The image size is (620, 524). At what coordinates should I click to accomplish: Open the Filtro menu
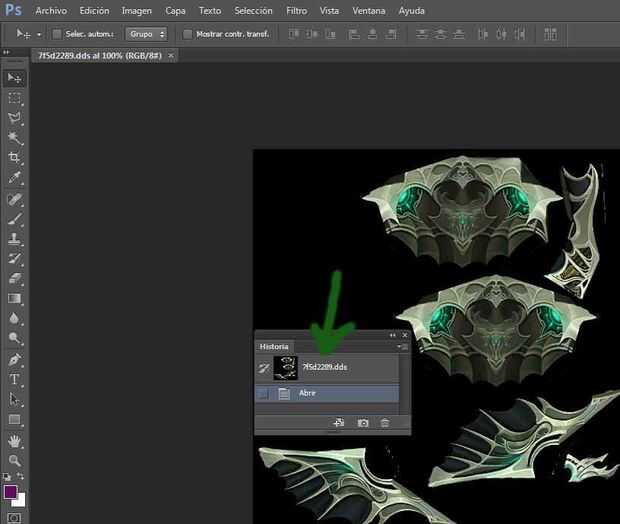pos(296,10)
